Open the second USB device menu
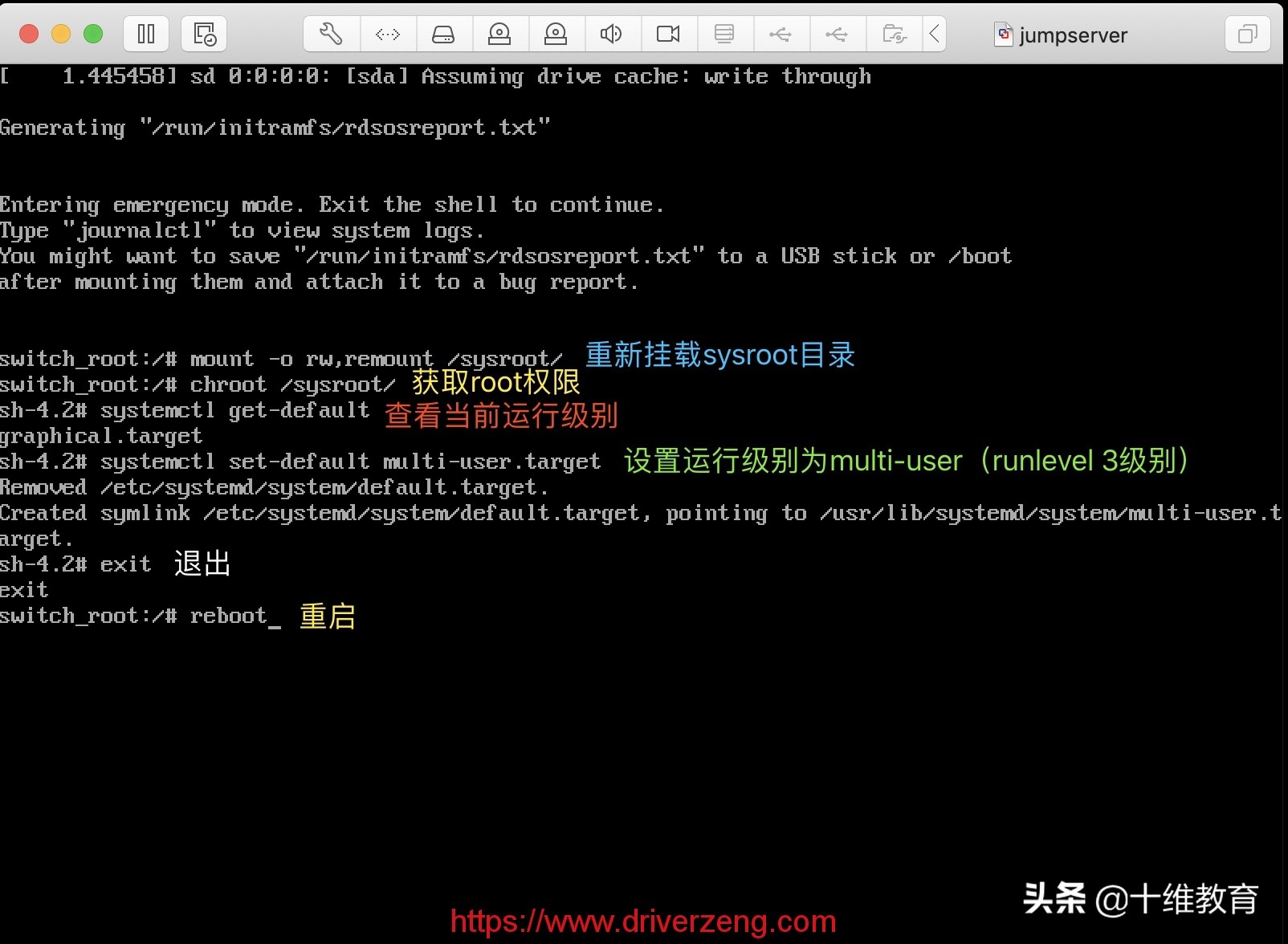 click(838, 34)
